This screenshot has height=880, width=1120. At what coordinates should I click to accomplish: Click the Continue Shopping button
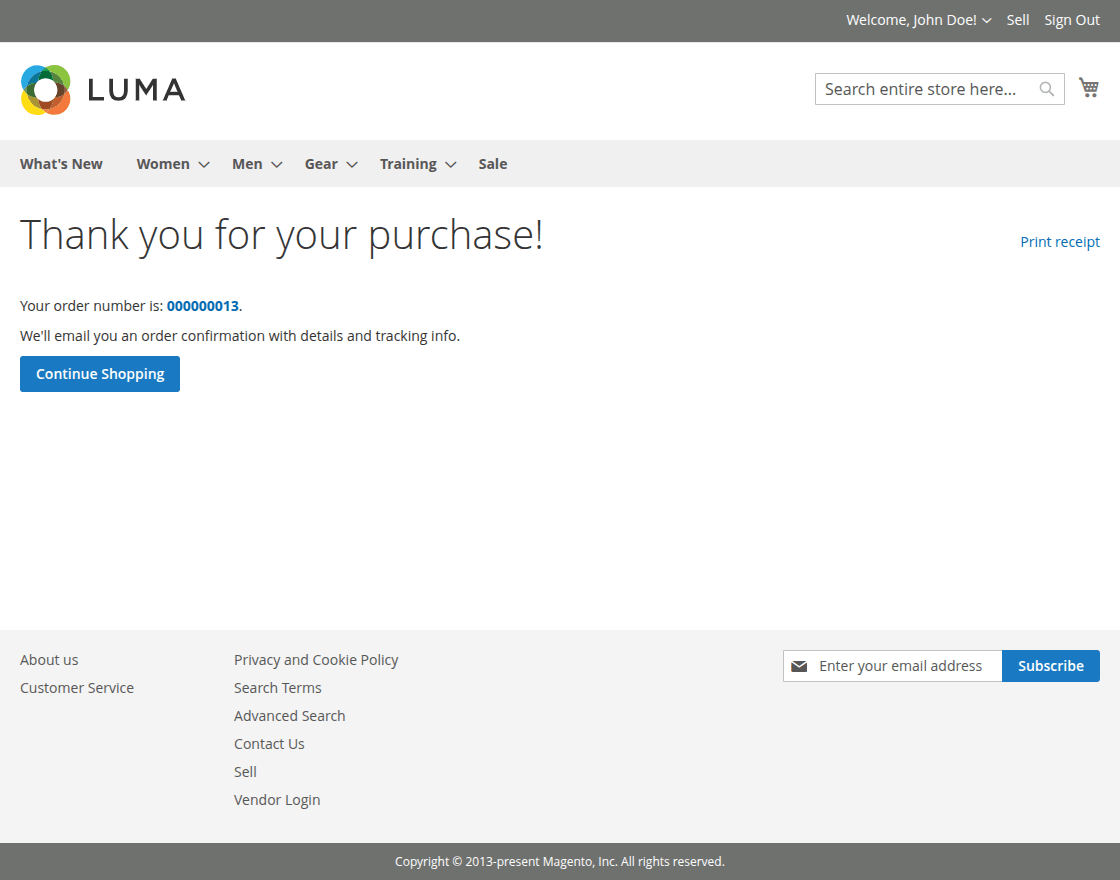click(x=99, y=373)
